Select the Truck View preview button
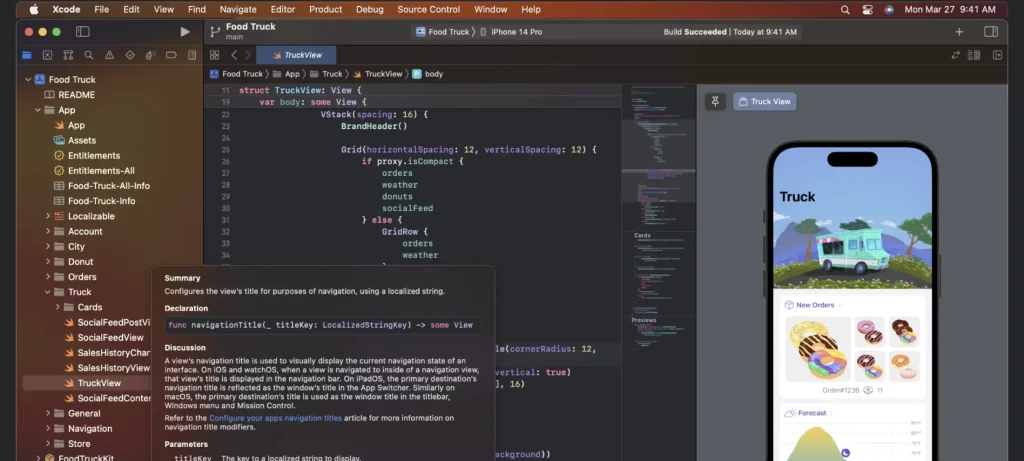The width and height of the screenshot is (1024, 461). pos(764,101)
